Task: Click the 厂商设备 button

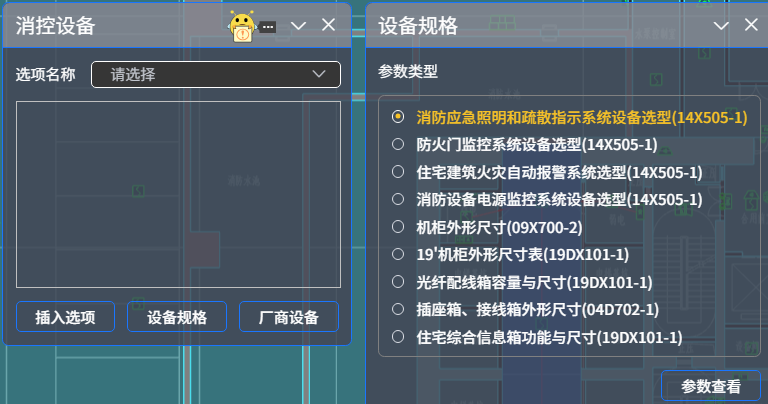Action: tap(289, 318)
